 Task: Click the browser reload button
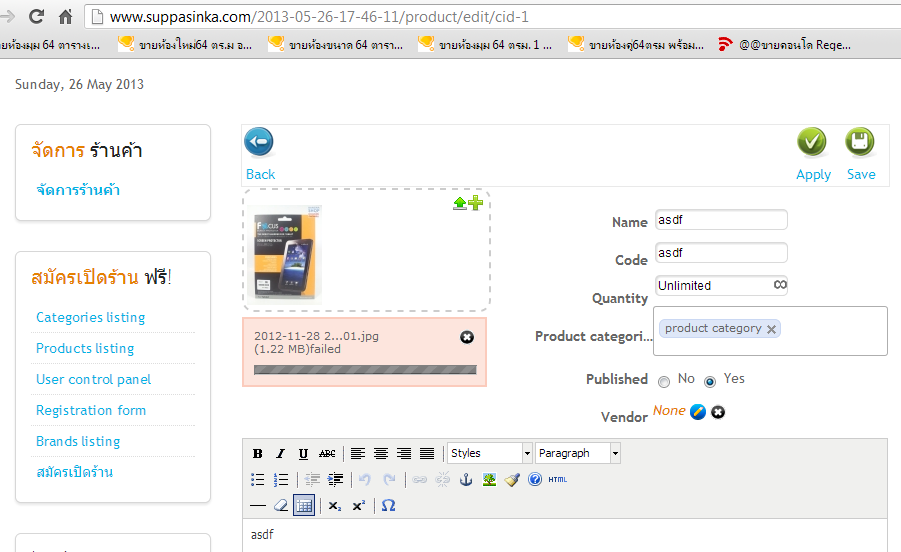point(36,17)
